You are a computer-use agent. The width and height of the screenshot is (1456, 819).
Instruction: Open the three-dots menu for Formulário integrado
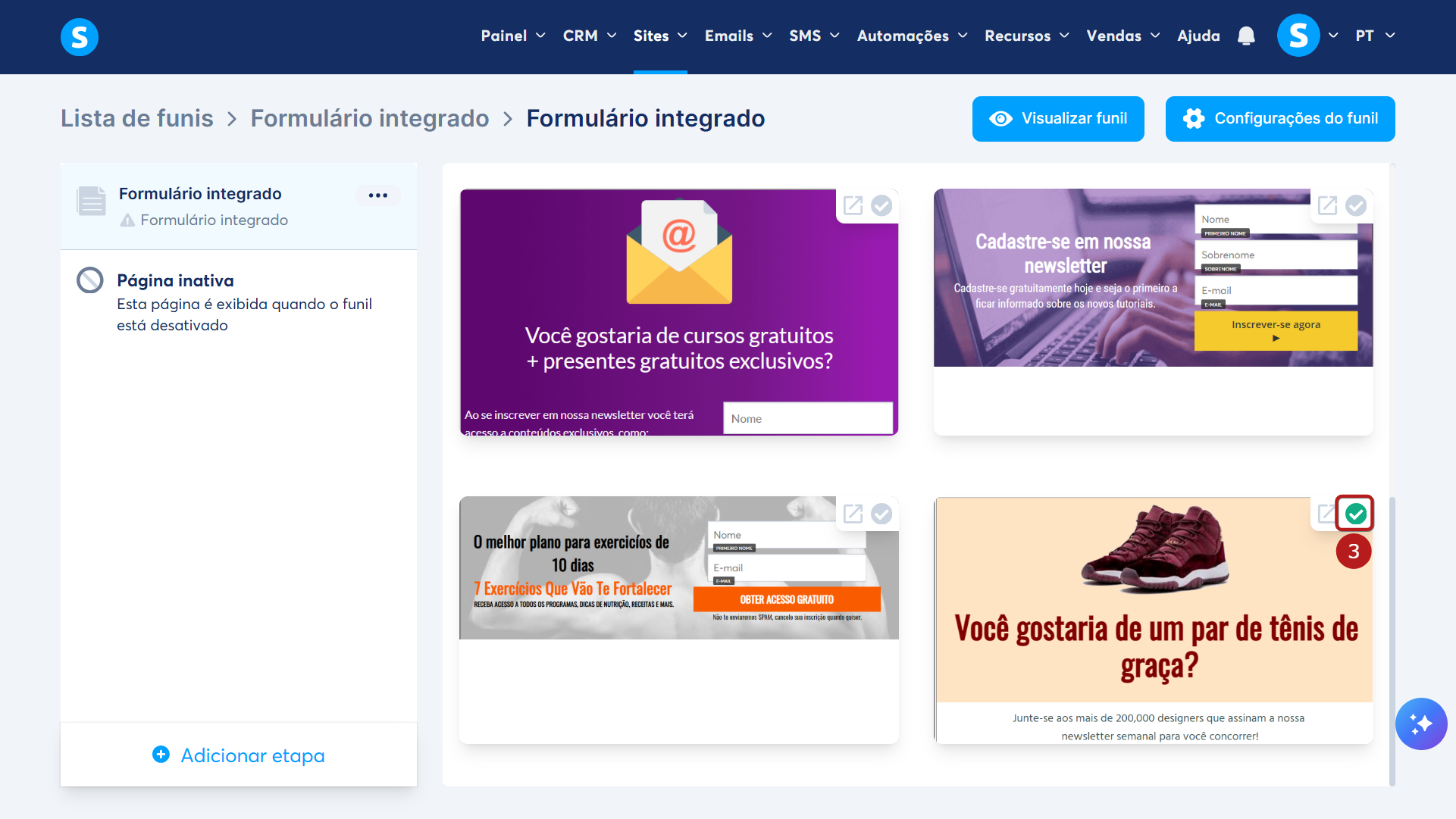[x=377, y=195]
